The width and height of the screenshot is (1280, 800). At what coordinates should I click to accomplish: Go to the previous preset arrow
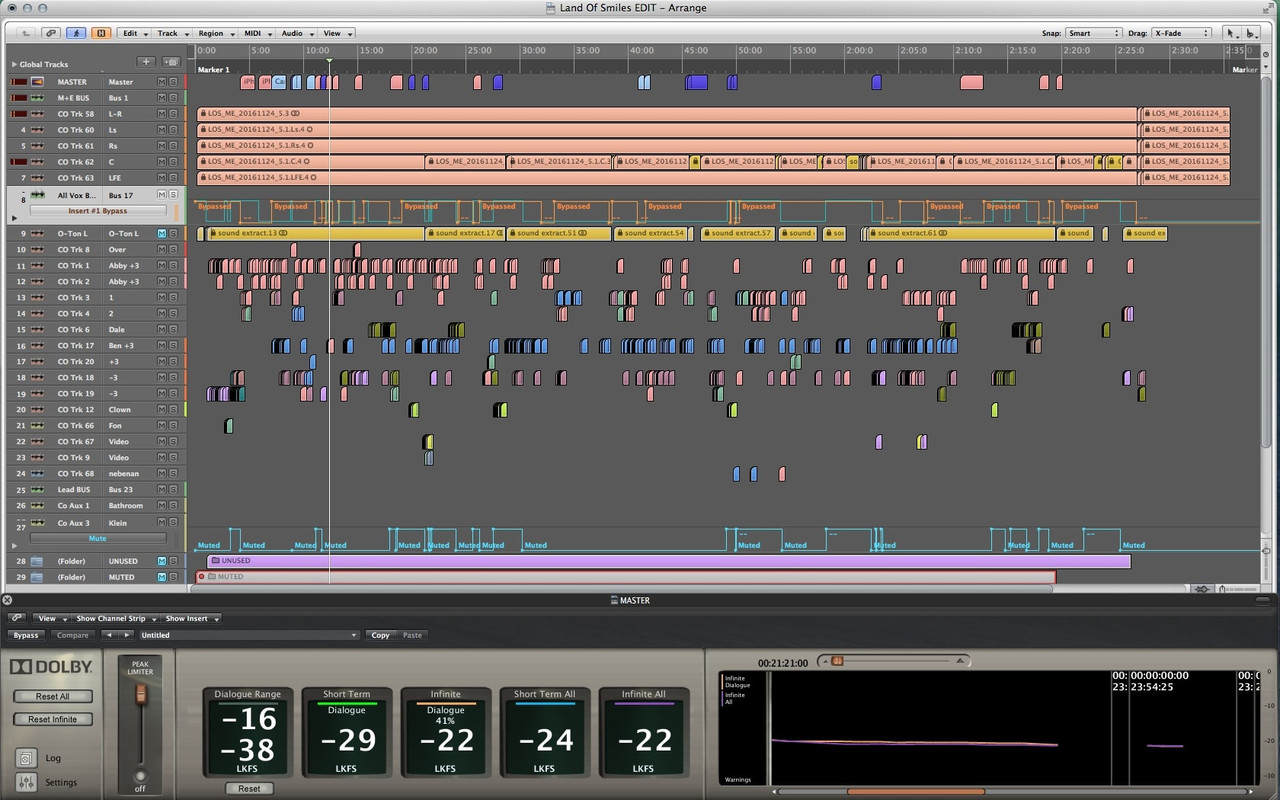click(x=109, y=635)
